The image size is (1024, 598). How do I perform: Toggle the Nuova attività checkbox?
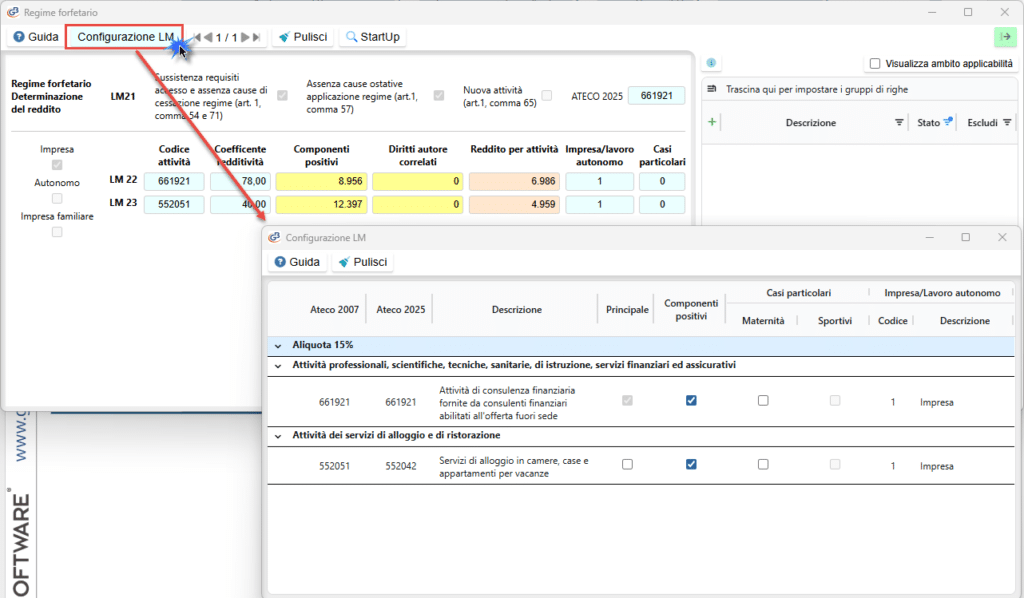click(547, 95)
